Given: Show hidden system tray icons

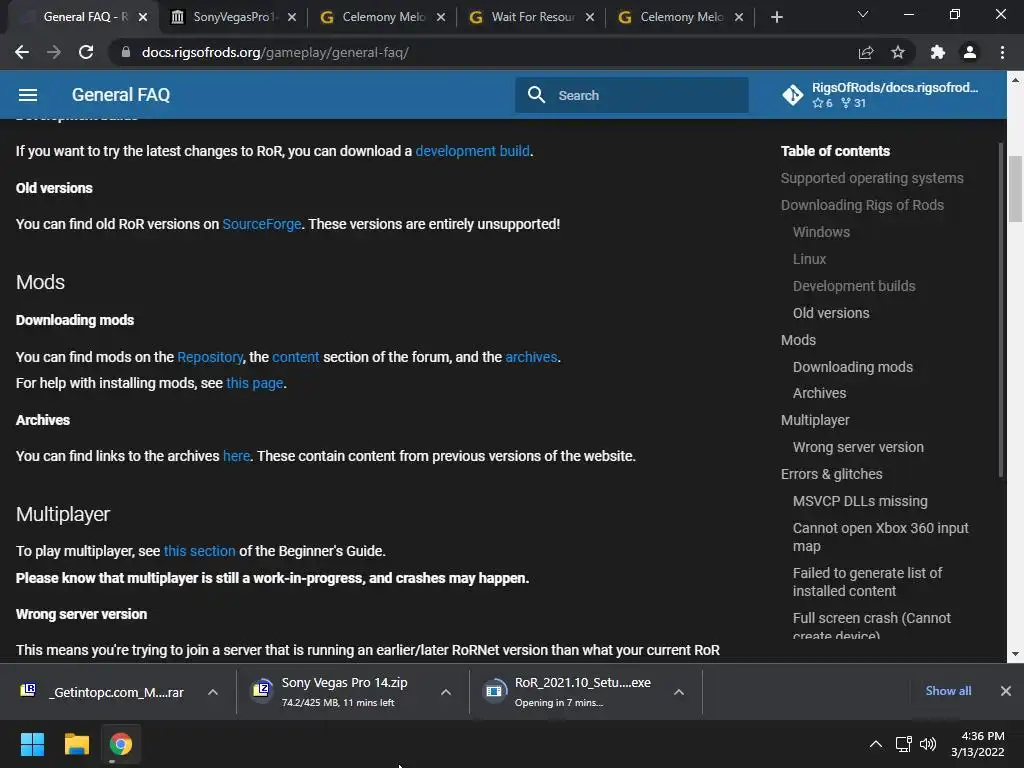Looking at the screenshot, I should (x=876, y=744).
